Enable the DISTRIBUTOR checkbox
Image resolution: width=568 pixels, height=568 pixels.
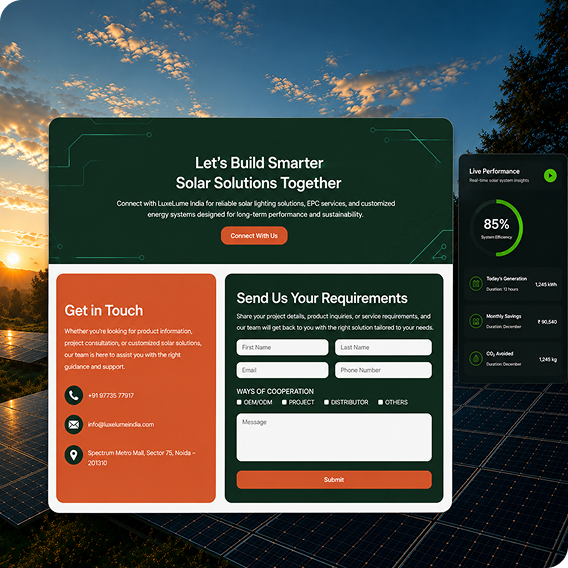326,402
